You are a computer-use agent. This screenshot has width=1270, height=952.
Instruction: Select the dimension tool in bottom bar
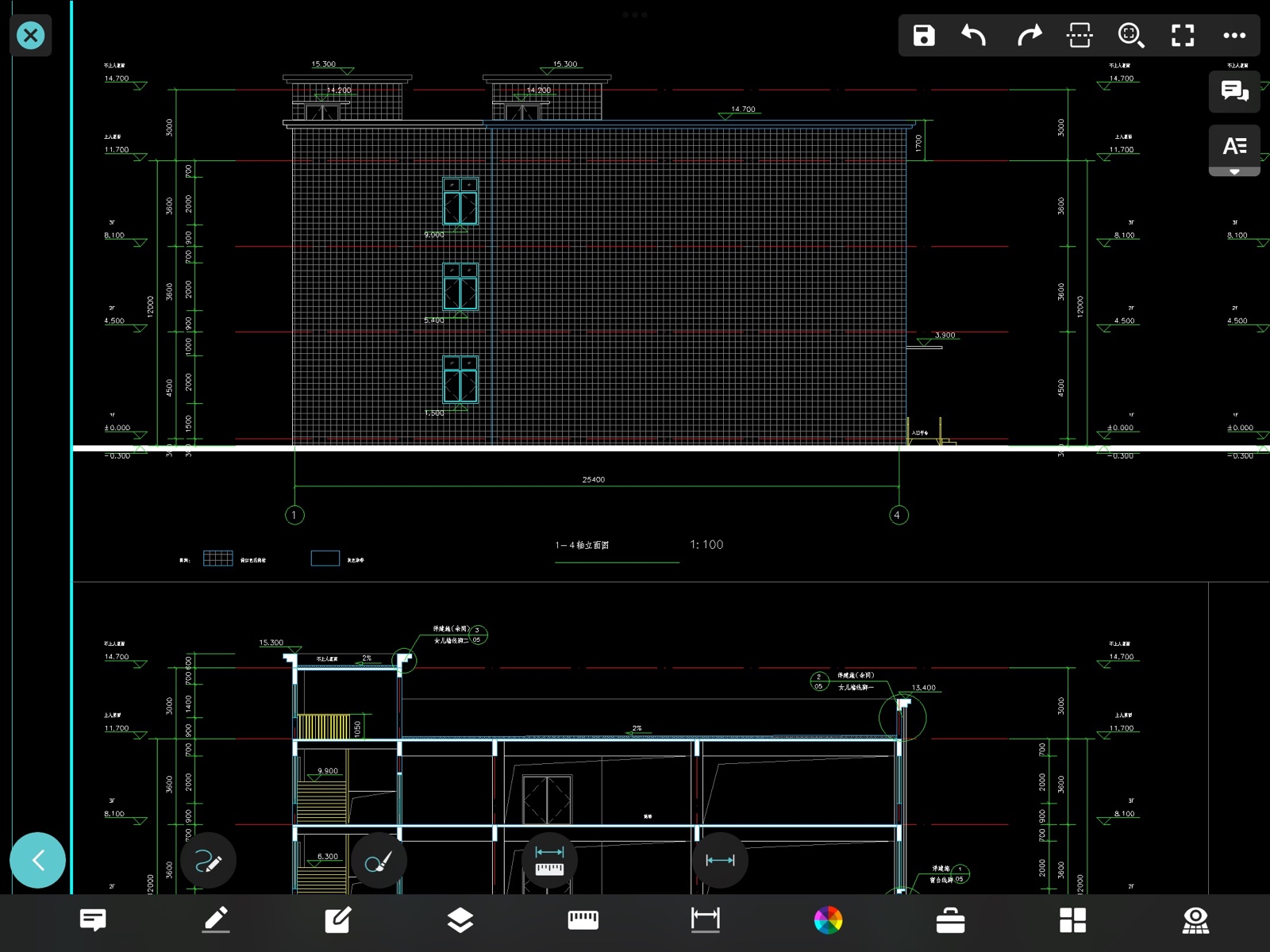pyautogui.click(x=706, y=920)
